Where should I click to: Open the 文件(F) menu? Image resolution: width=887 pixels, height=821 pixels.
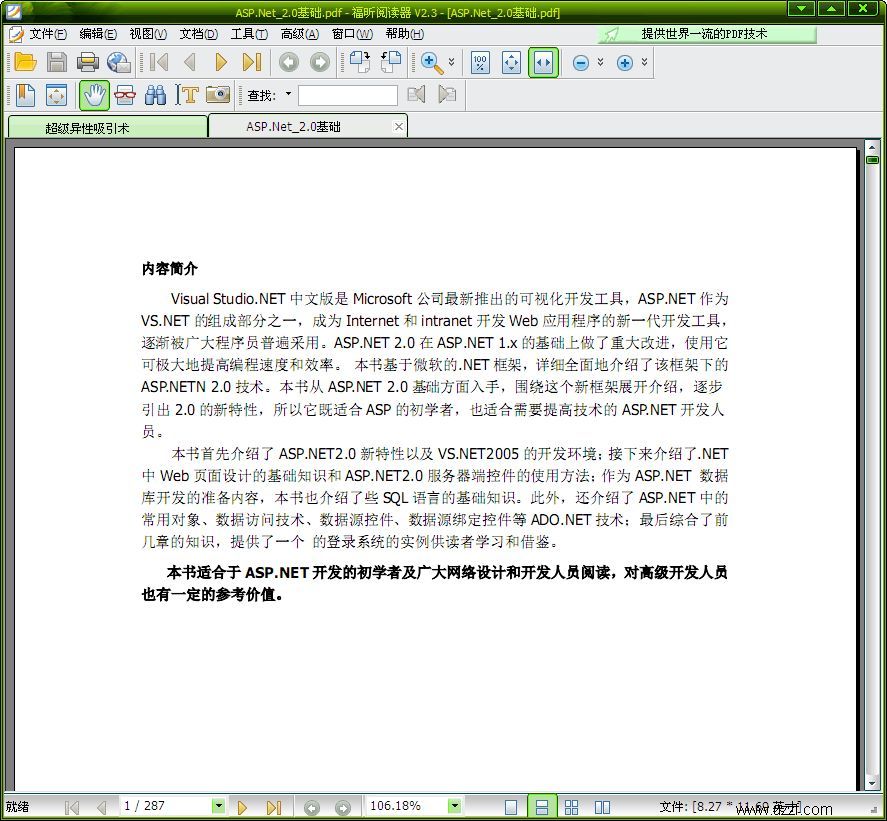(x=48, y=34)
